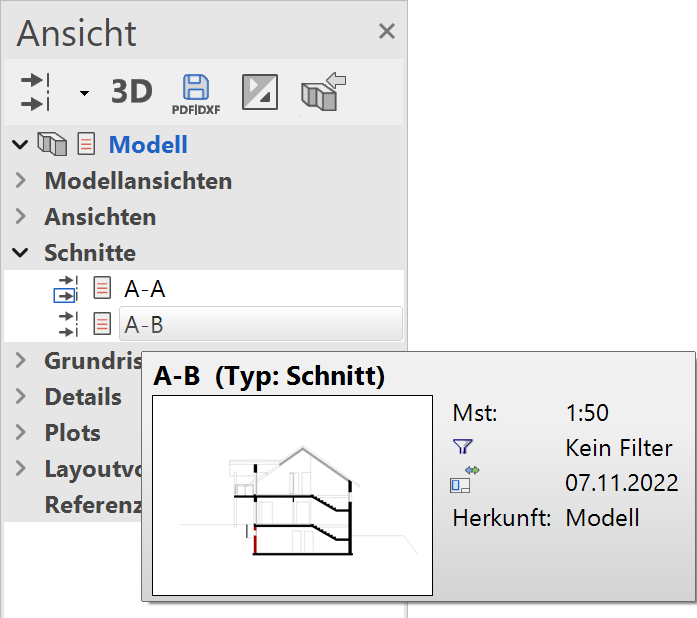The image size is (697, 618).
Task: Click the A-B section preview thumbnail
Action: click(292, 495)
